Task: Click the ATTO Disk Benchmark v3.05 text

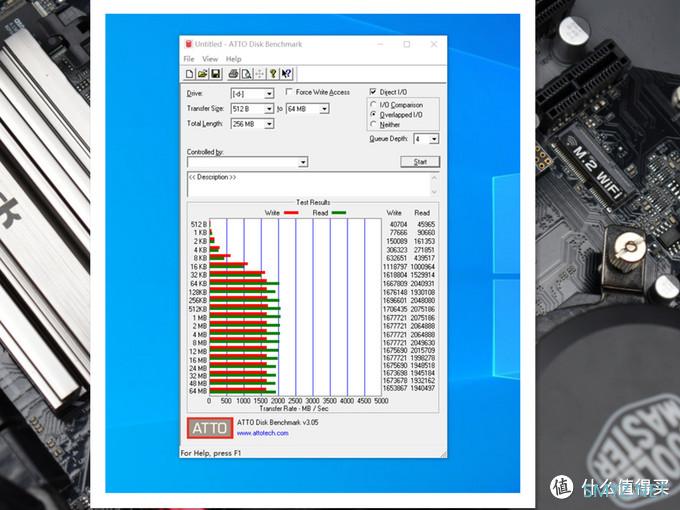Action: click(x=278, y=422)
